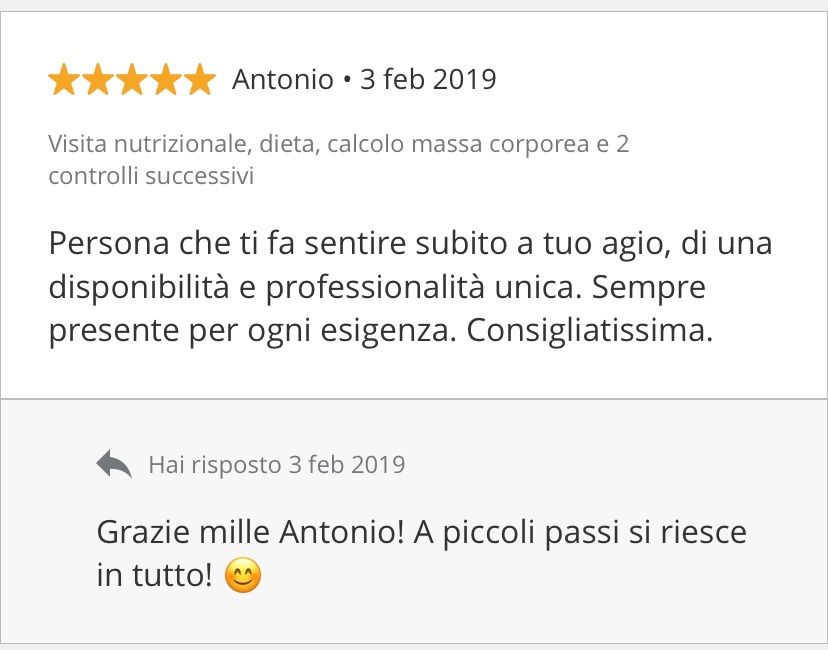Click the reply arrow icon

click(x=114, y=464)
